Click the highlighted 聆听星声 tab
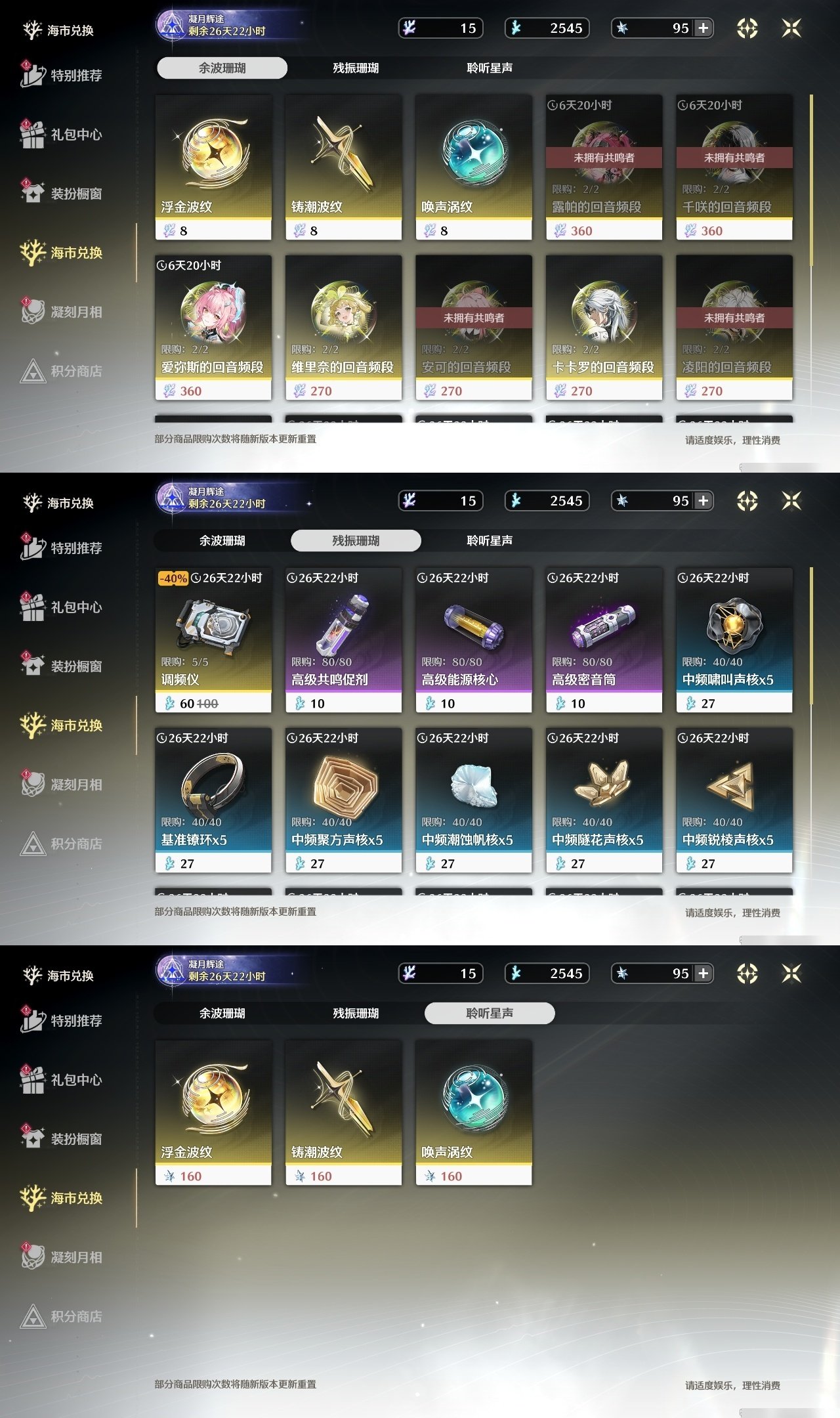840x1418 pixels. (490, 1013)
